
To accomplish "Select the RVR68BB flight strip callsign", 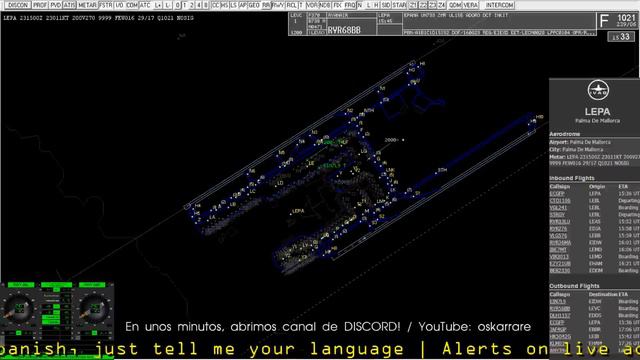I will coord(344,30).
